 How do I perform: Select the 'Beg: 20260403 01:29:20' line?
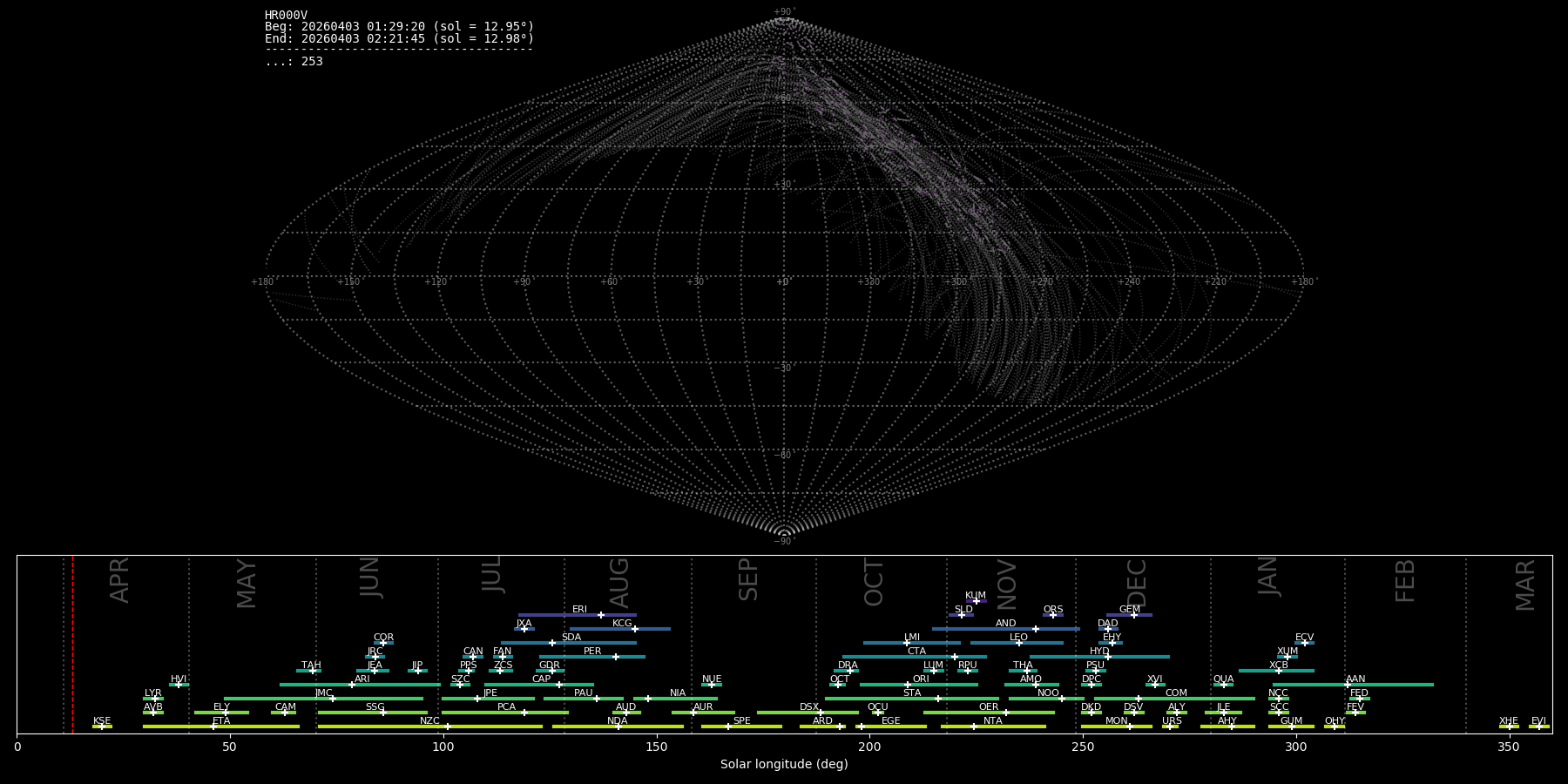point(399,27)
